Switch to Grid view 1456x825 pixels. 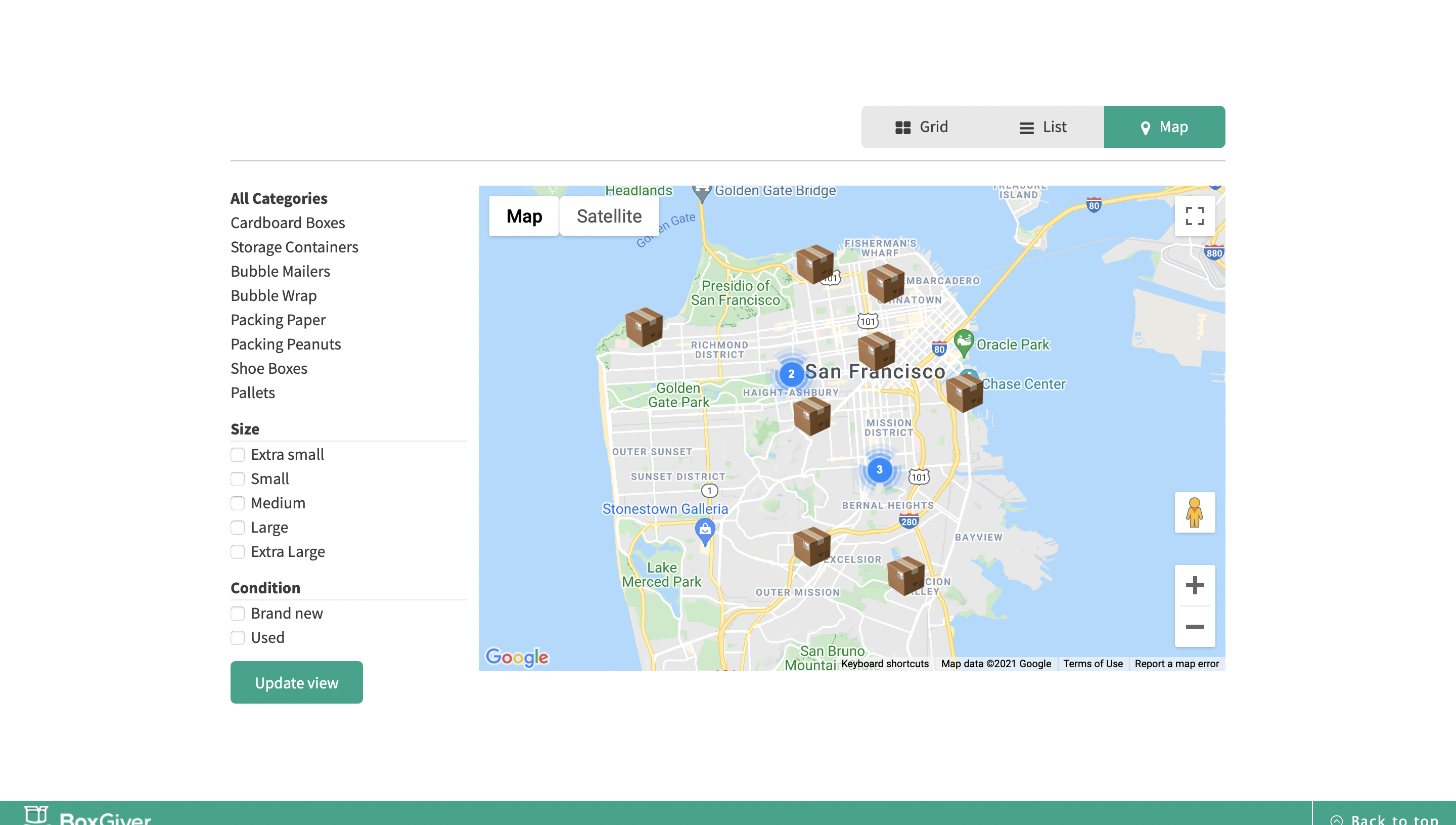[922, 127]
